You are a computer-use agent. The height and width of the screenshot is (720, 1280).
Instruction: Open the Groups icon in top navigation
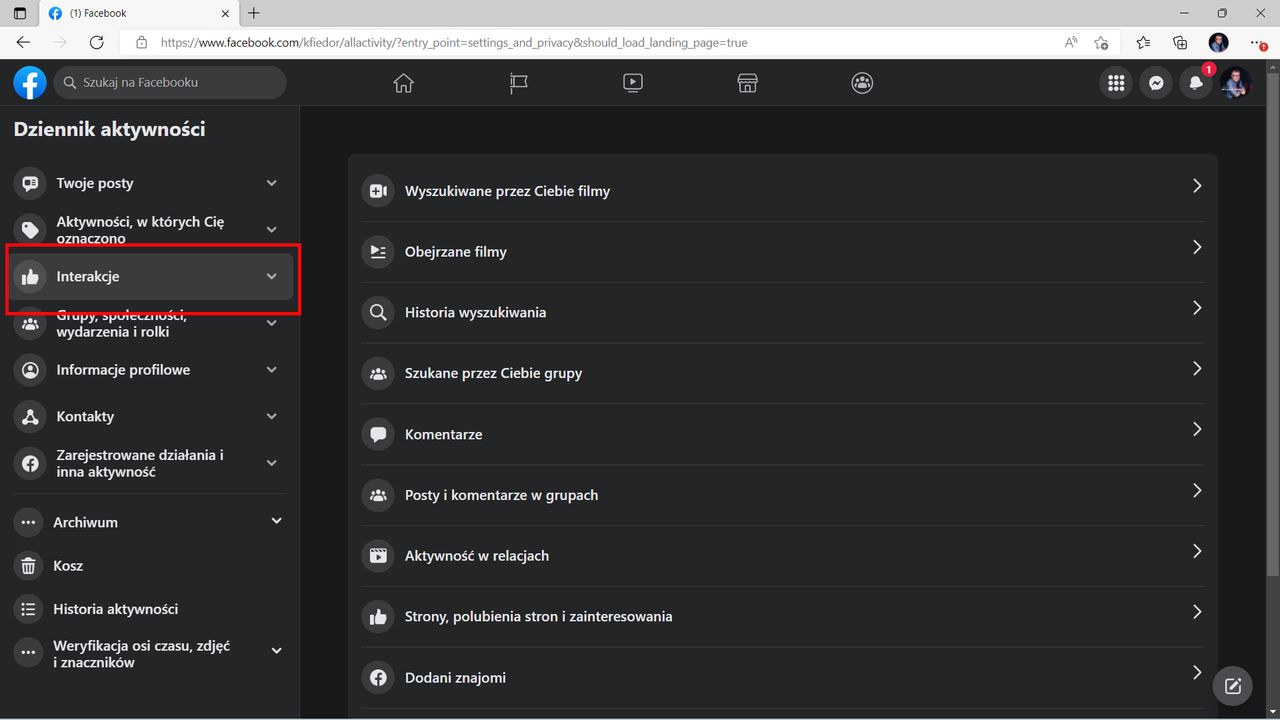(x=862, y=83)
